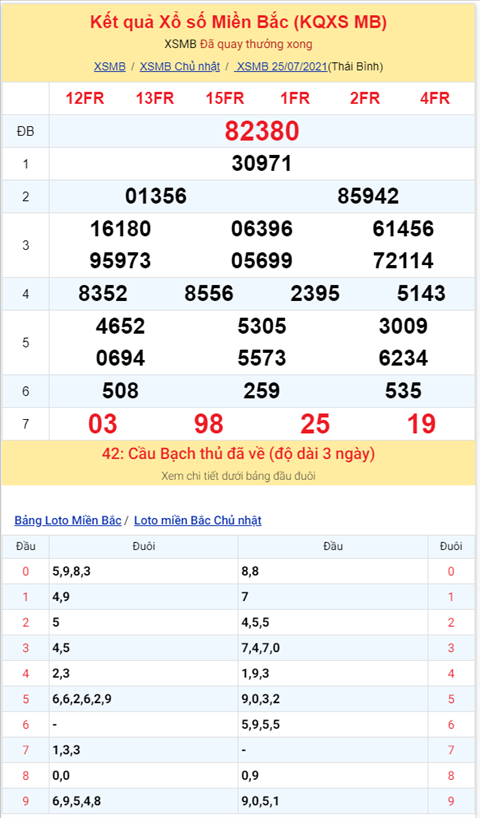Click the ĐB prize row label
This screenshot has width=480, height=818.
click(x=26, y=131)
